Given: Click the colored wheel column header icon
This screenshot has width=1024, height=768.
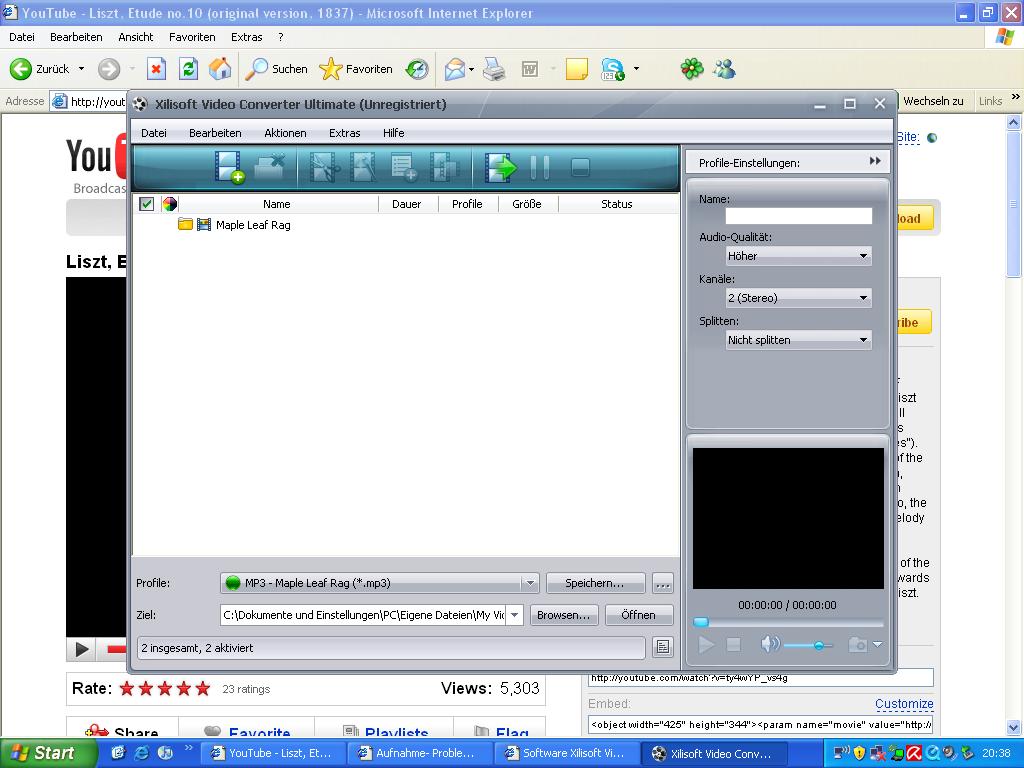Looking at the screenshot, I should (x=169, y=204).
